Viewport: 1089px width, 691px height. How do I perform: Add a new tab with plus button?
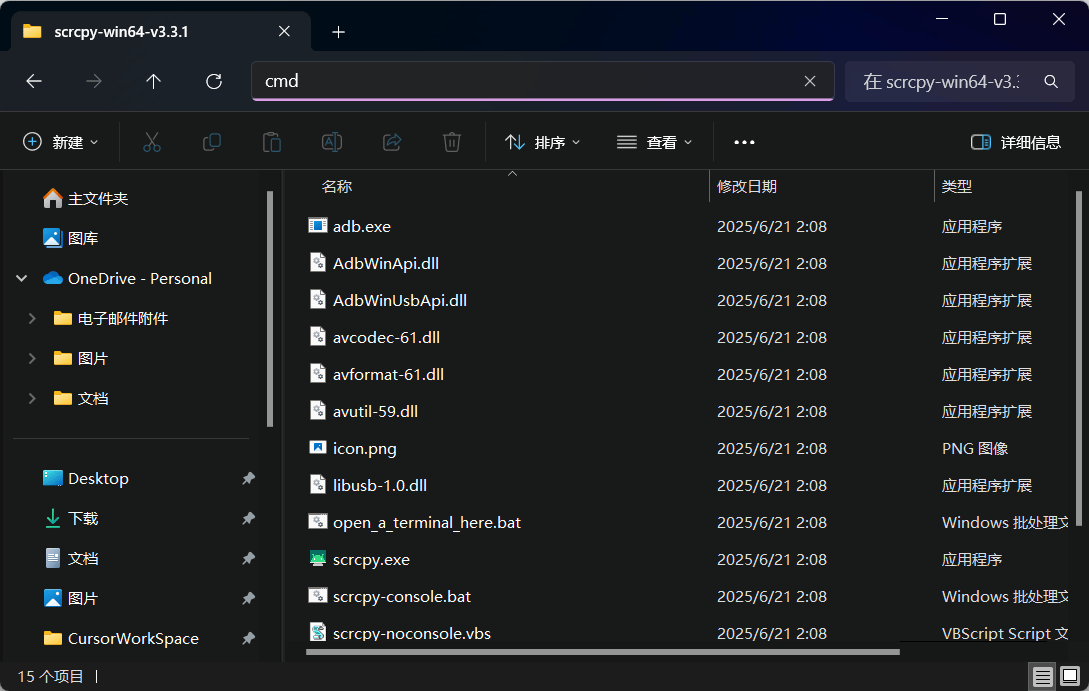coord(338,32)
